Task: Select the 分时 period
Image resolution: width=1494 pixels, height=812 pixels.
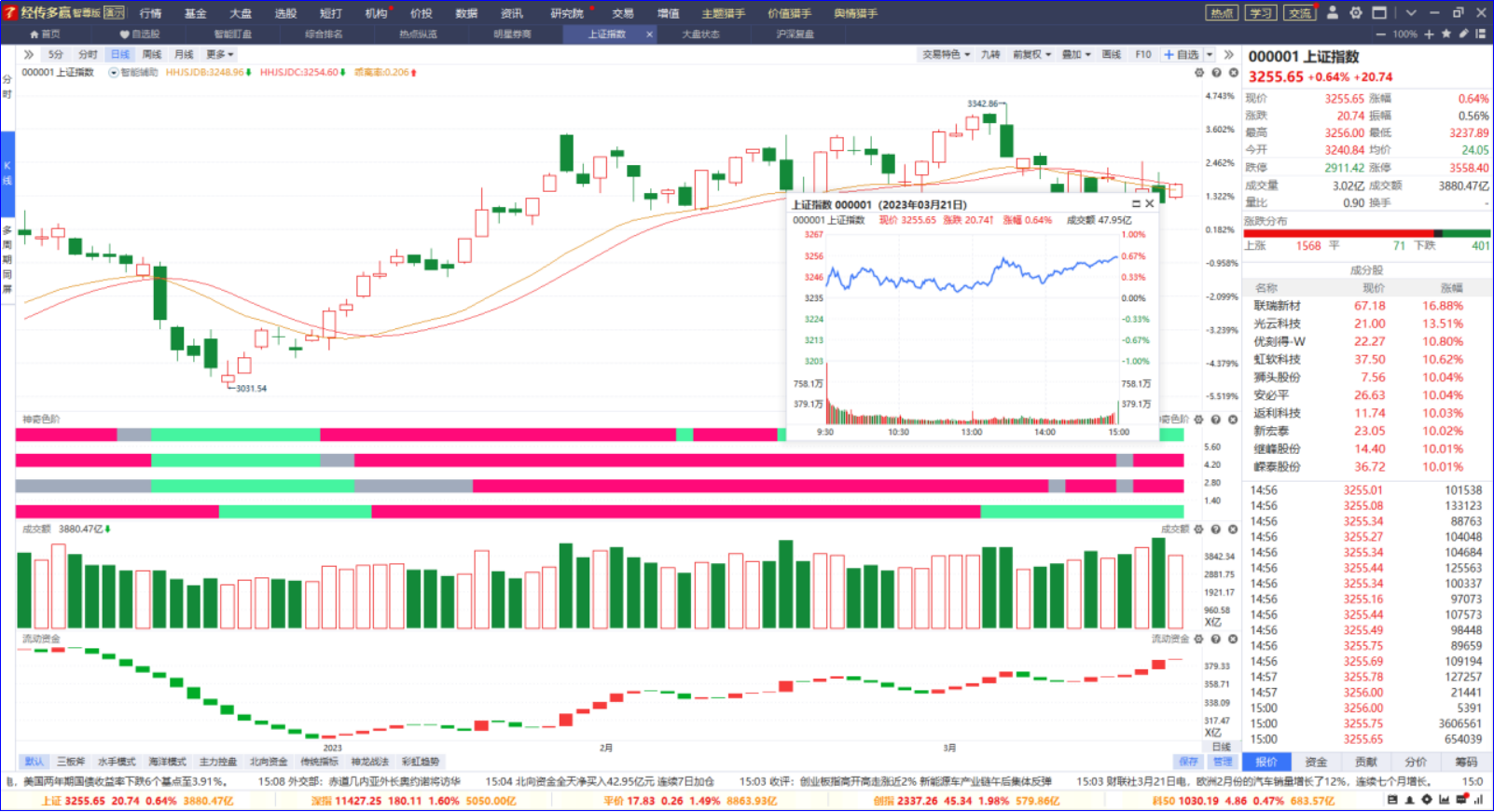Action: coord(88,55)
